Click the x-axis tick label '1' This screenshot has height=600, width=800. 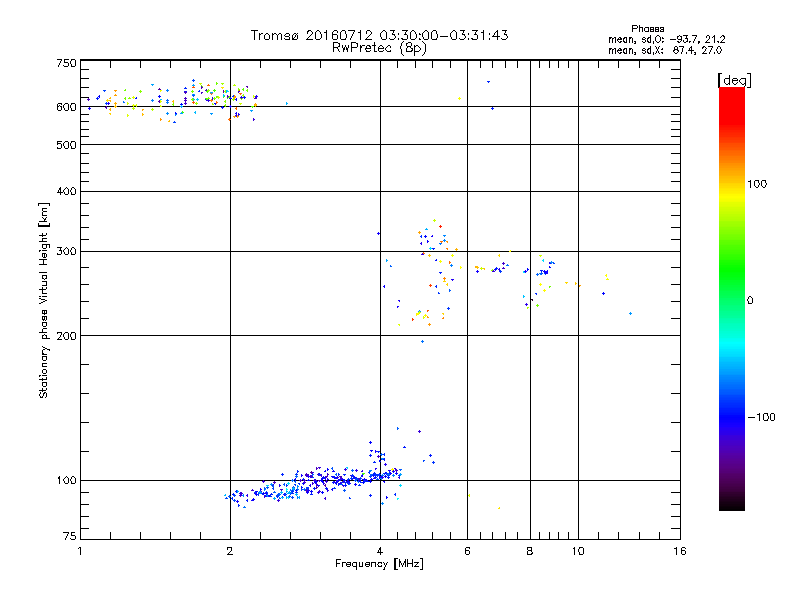click(80, 551)
